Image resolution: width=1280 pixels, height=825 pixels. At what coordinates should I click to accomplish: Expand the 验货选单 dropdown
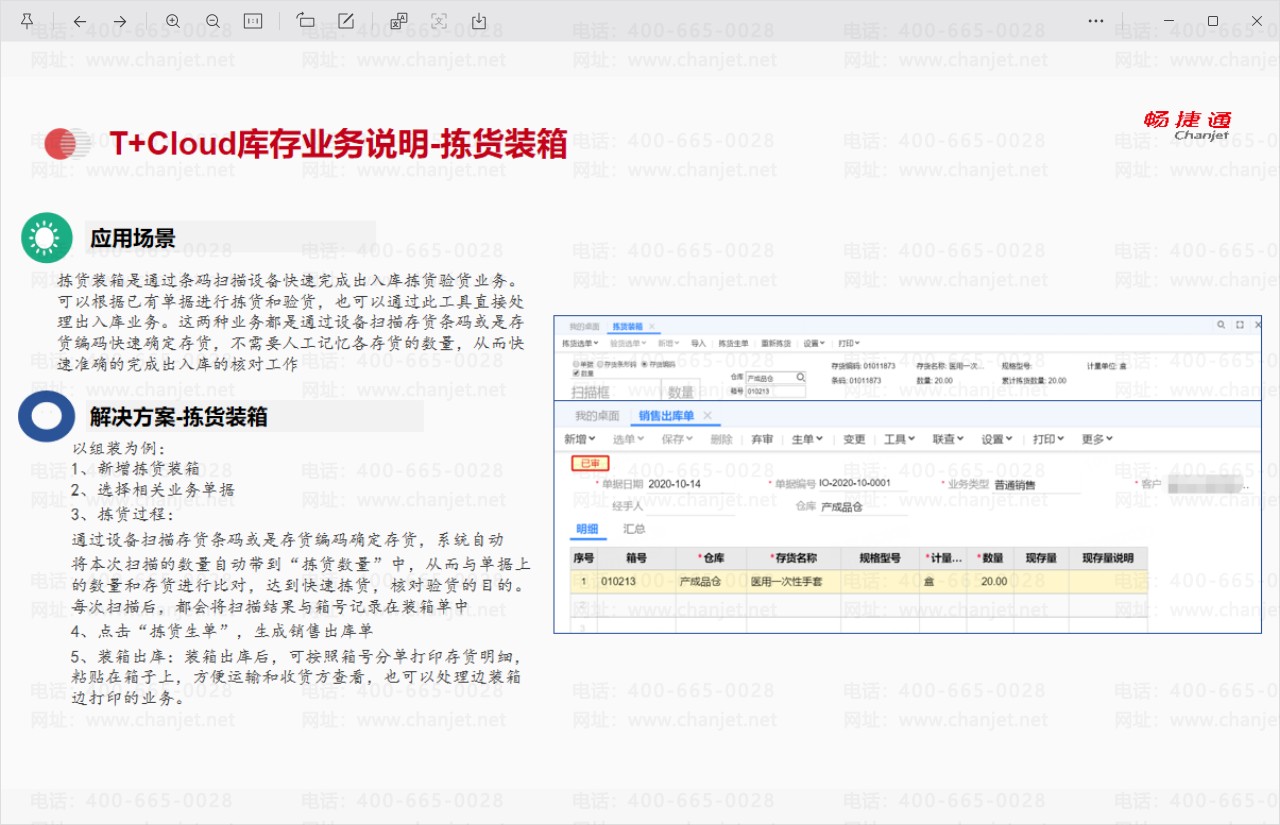coord(628,343)
